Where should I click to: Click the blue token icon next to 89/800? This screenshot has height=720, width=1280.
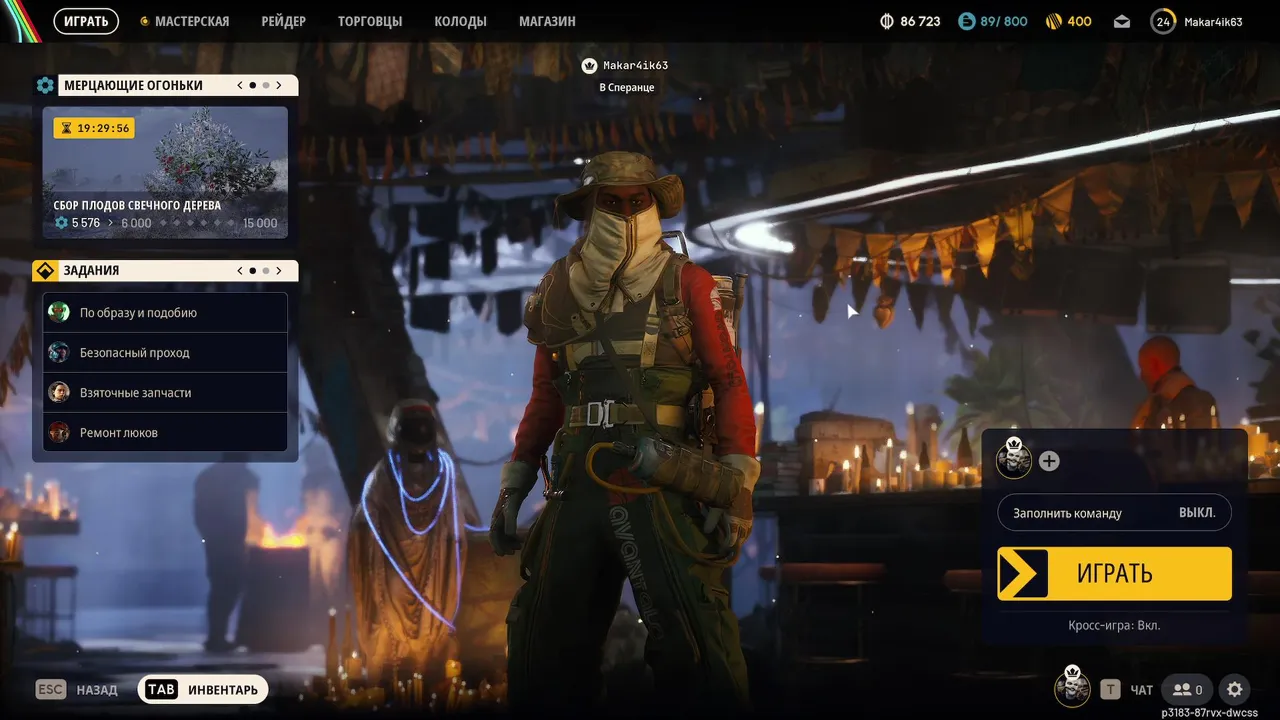click(966, 21)
